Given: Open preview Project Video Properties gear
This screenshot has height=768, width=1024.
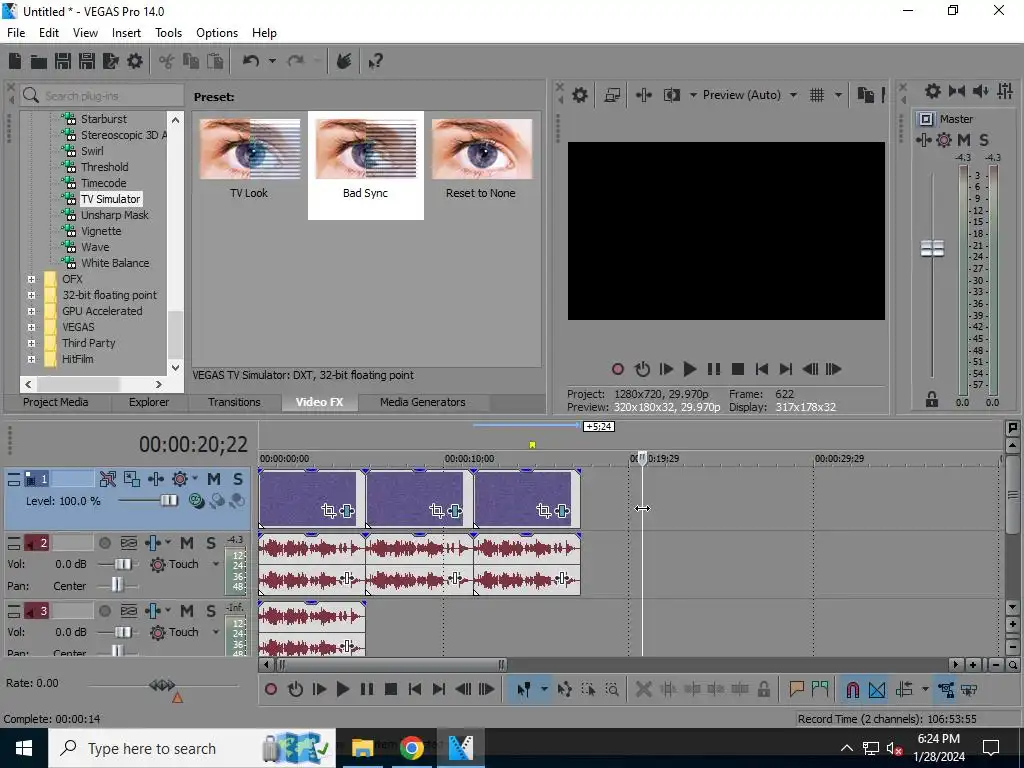Looking at the screenshot, I should click(579, 95).
